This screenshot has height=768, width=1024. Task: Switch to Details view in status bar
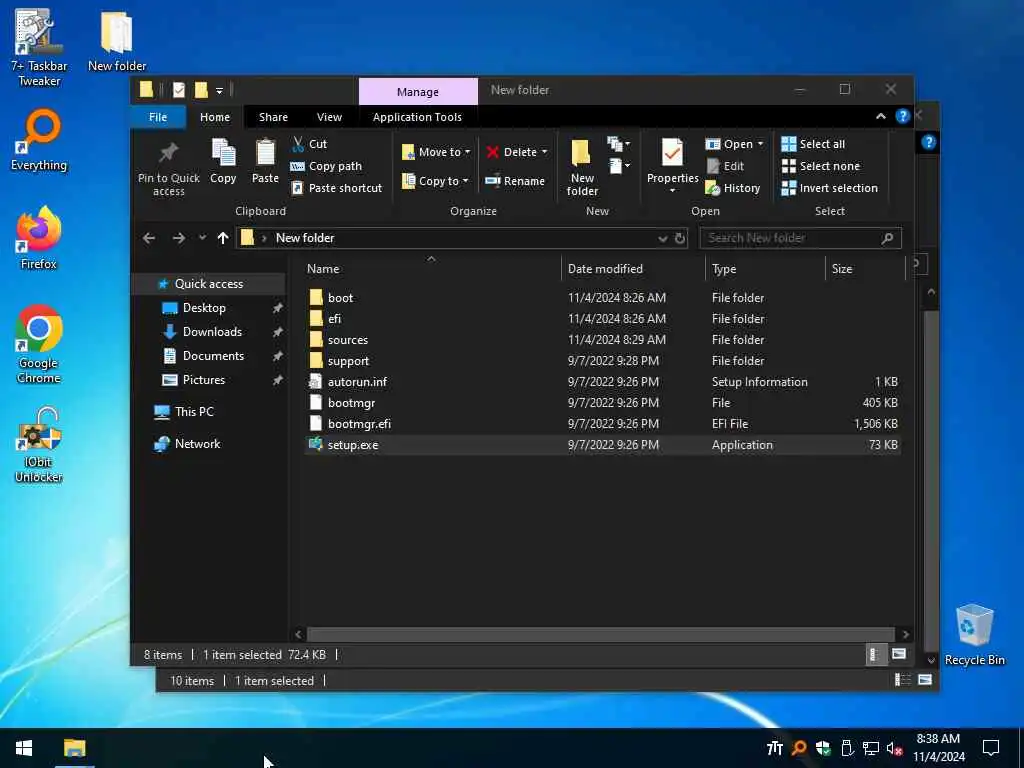(x=874, y=654)
